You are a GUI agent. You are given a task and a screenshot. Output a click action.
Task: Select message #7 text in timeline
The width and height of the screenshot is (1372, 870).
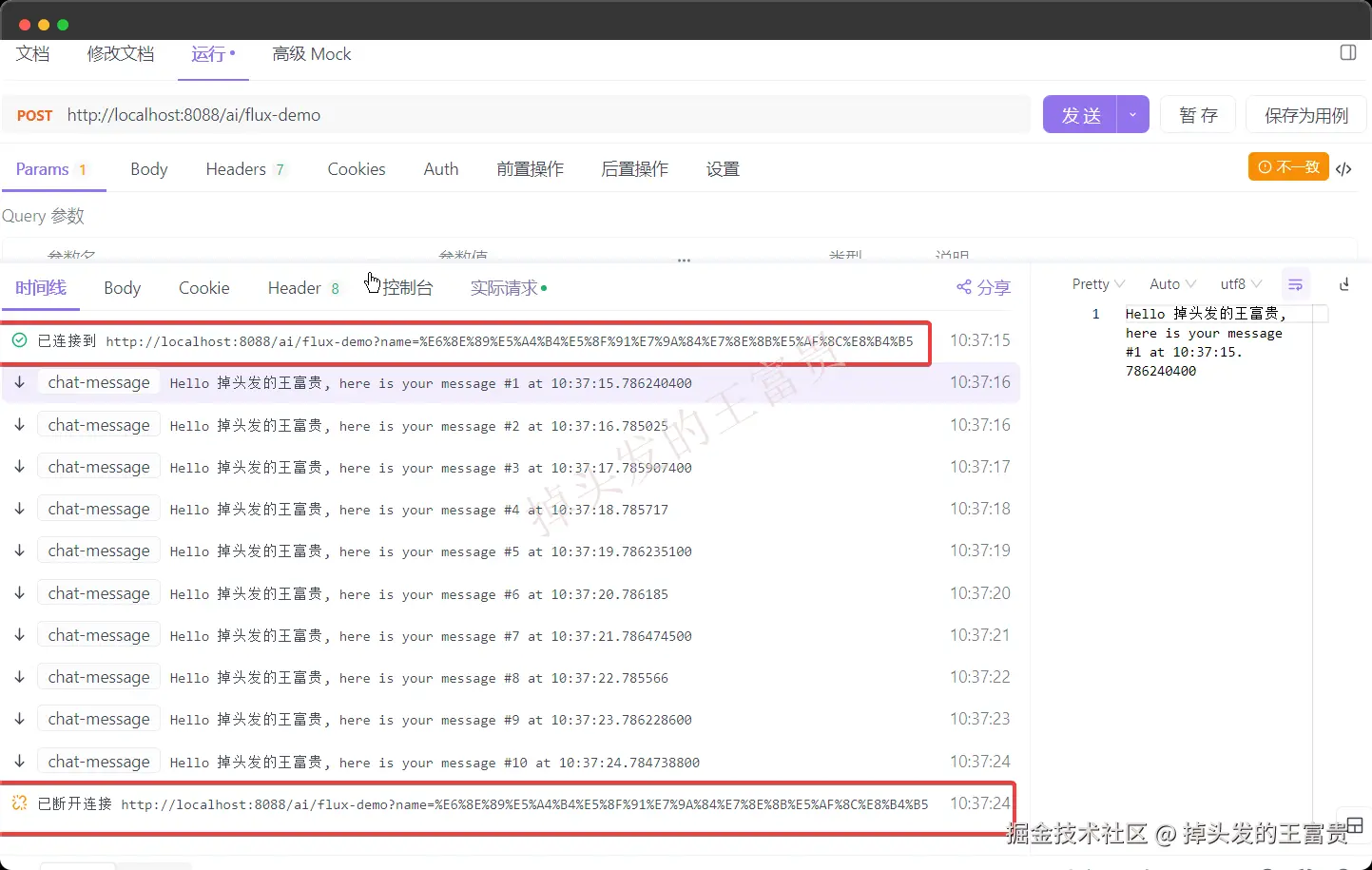pos(431,636)
